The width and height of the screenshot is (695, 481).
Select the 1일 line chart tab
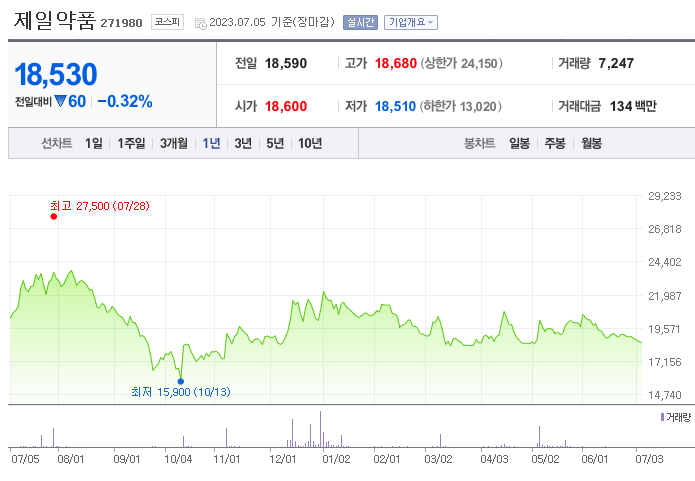click(94, 143)
